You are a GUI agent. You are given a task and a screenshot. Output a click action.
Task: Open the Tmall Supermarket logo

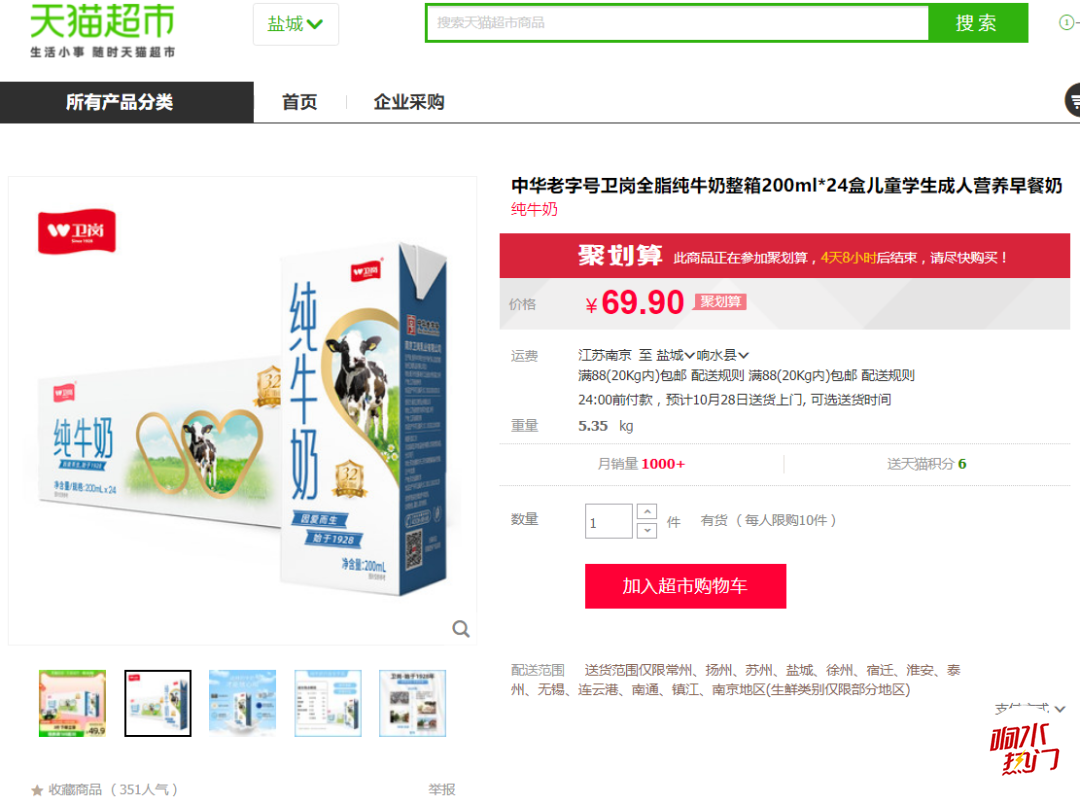102,30
